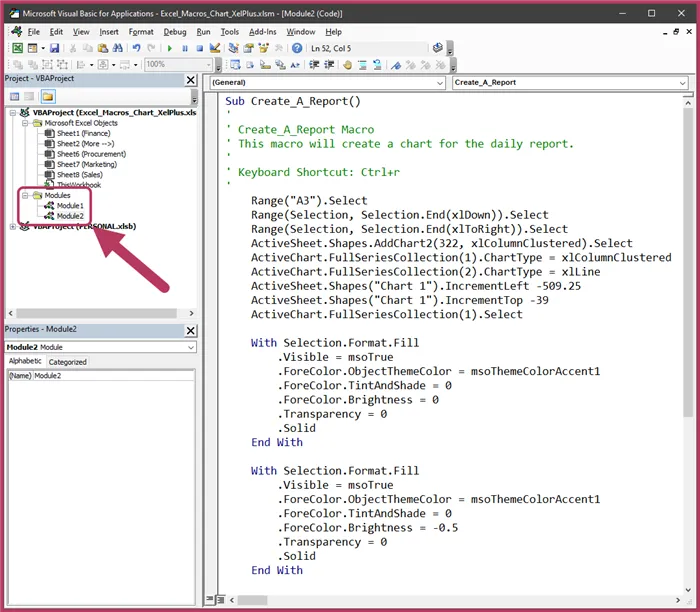The image size is (700, 612).
Task: Click the Save icon in the toolbar
Action: coord(54,48)
